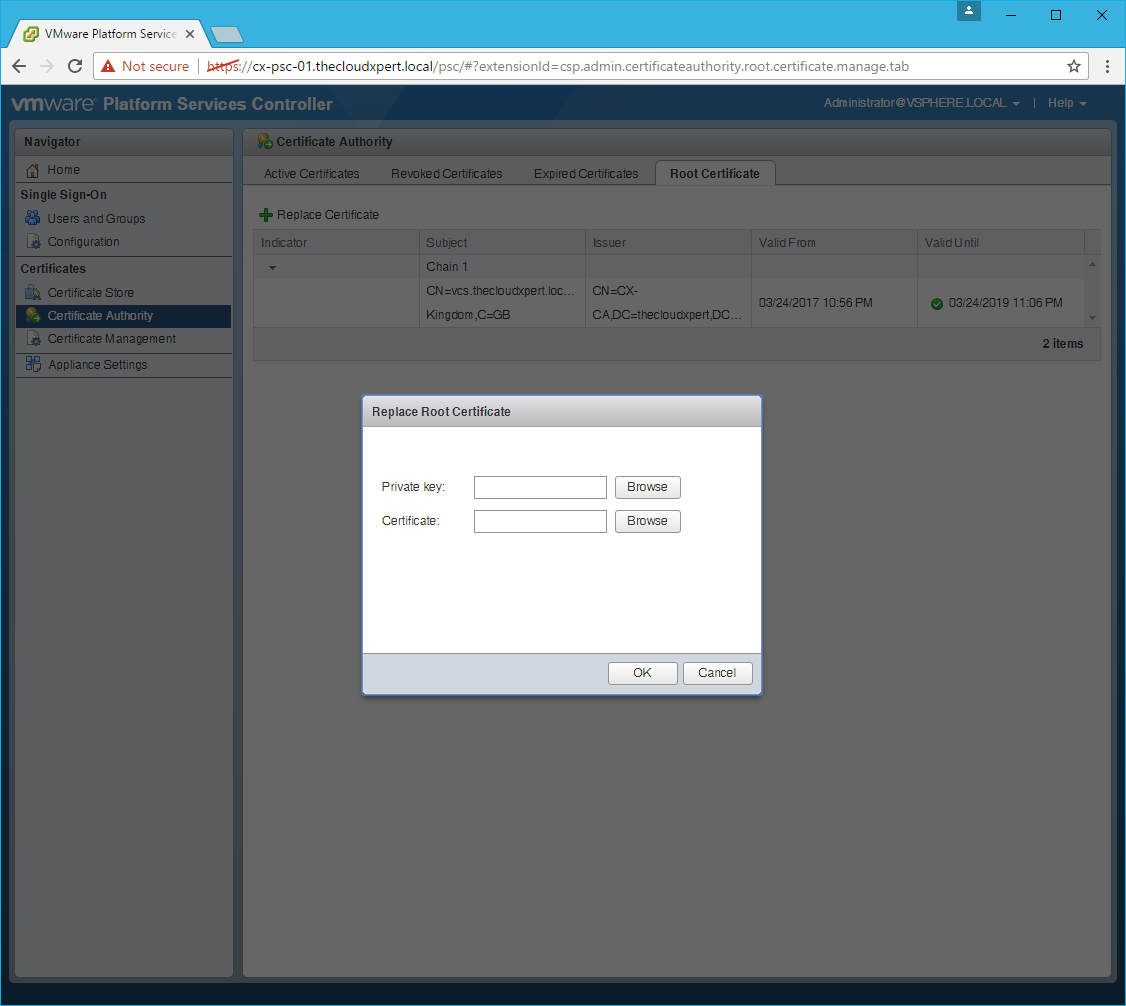Click the Certificate Management icon

click(33, 339)
